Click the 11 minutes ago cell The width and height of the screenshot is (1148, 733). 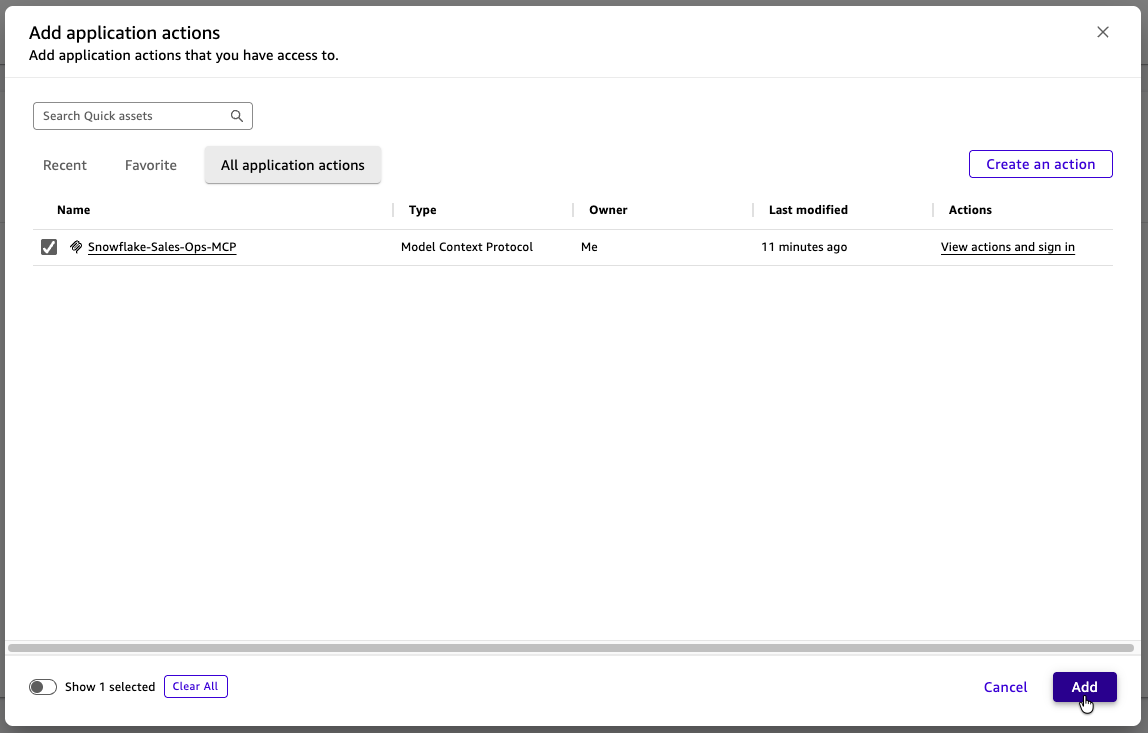click(x=804, y=247)
